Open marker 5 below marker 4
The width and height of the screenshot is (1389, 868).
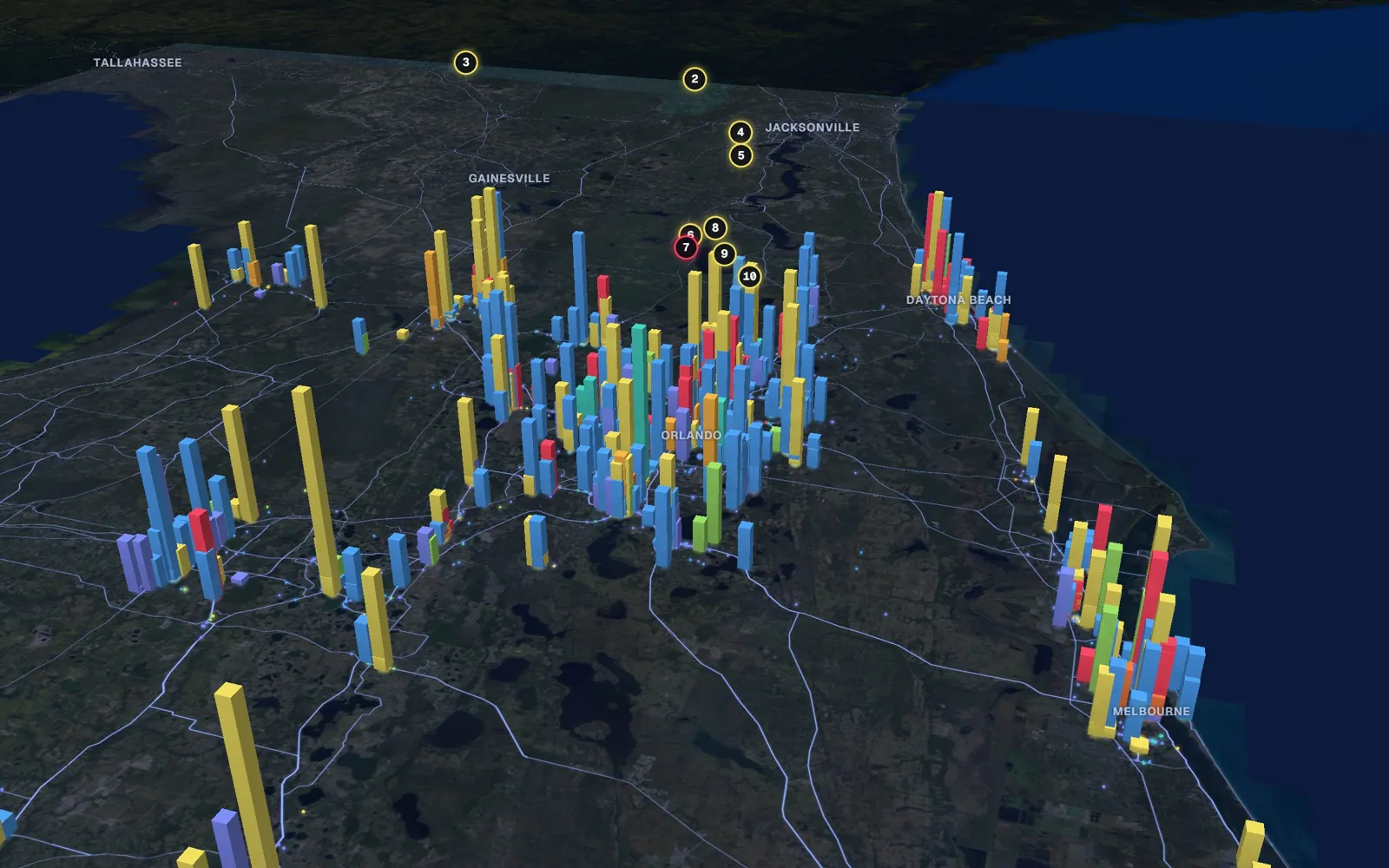[x=741, y=155]
